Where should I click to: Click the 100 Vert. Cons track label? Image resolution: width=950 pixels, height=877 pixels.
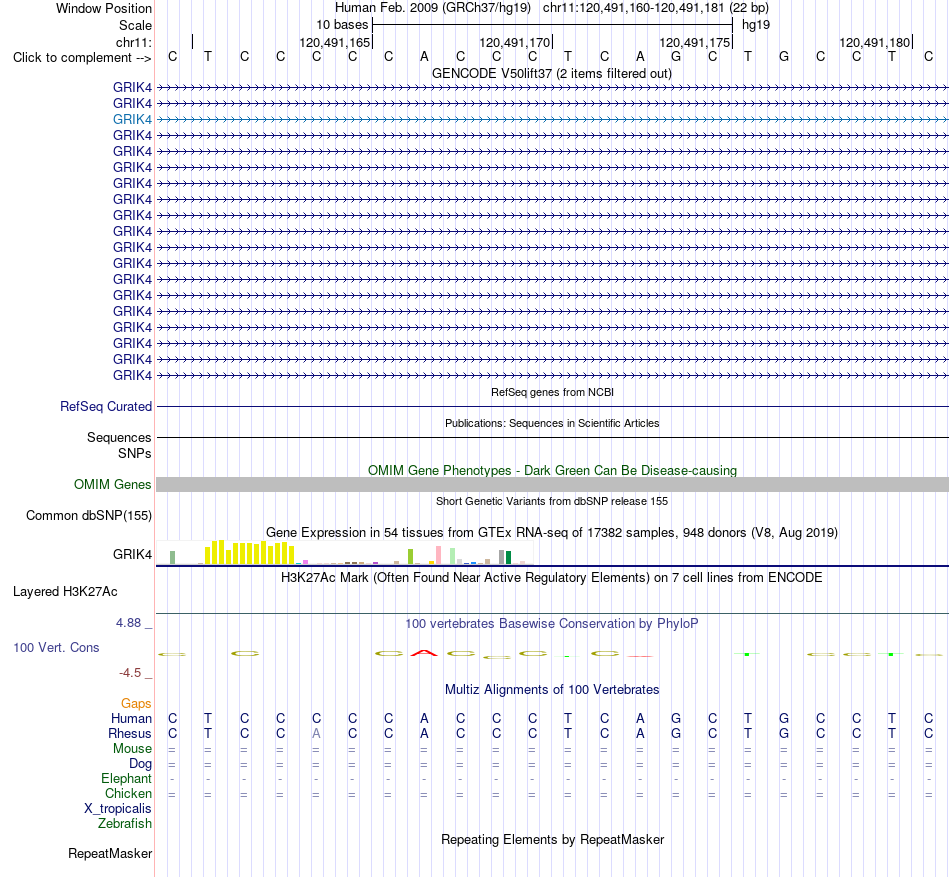tap(56, 647)
